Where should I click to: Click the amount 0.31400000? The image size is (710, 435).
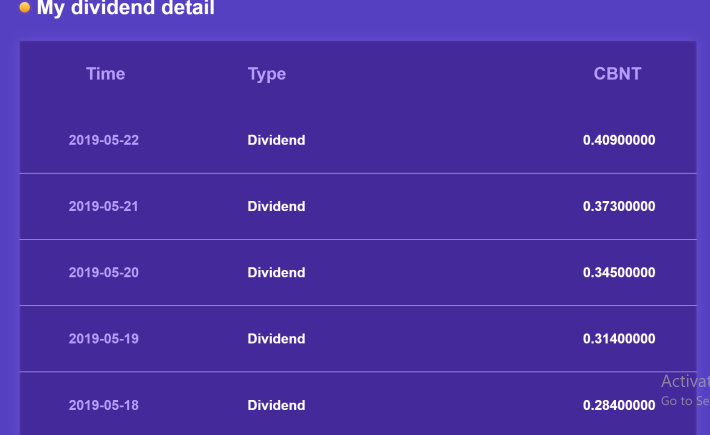click(x=619, y=339)
